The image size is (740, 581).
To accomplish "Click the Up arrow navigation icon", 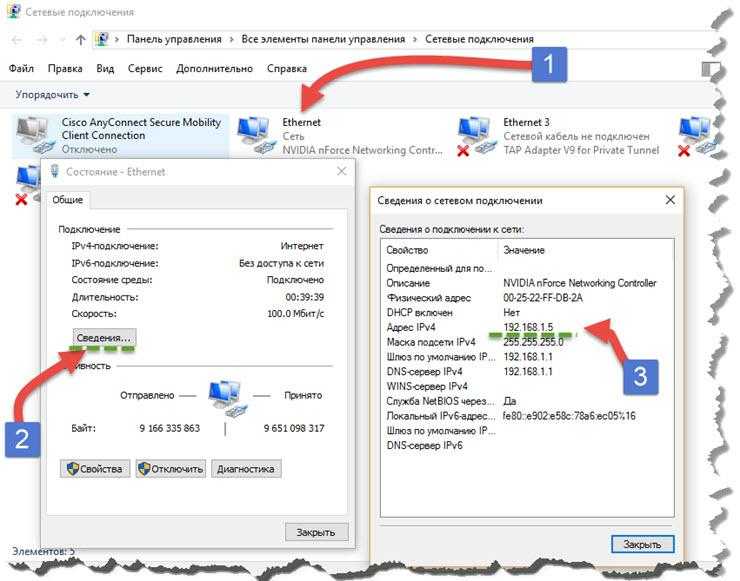I will pyautogui.click(x=80, y=40).
